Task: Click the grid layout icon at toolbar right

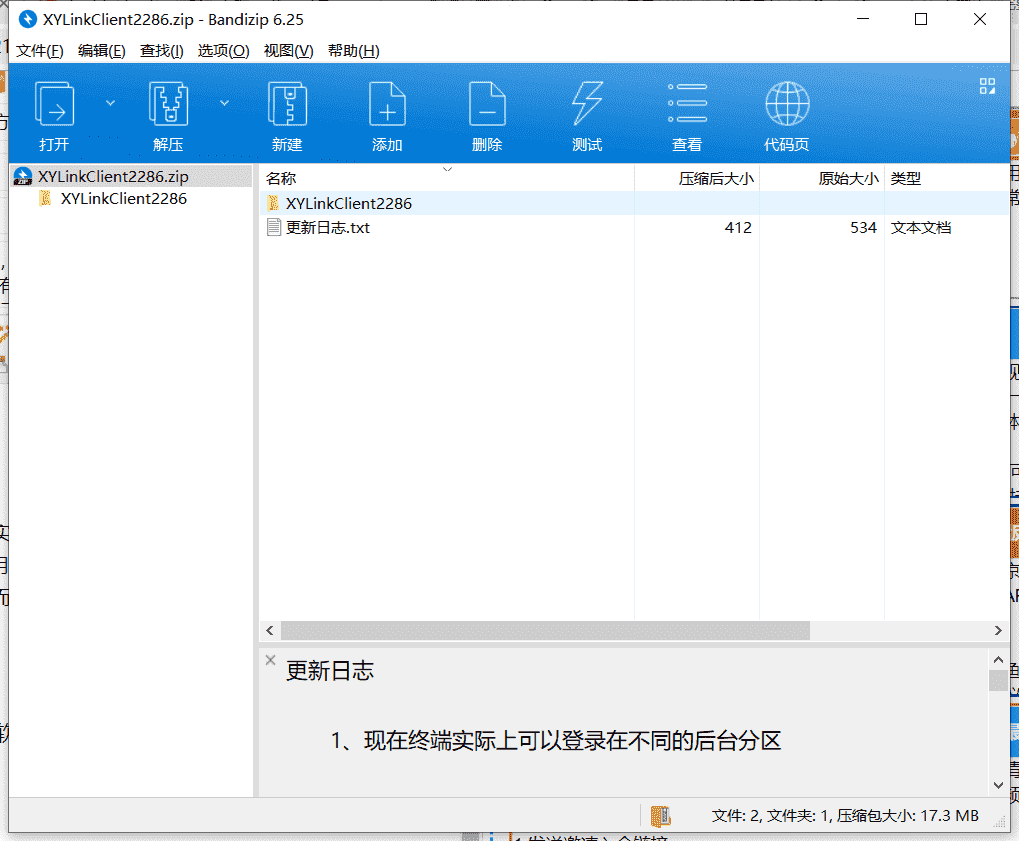Action: tap(987, 86)
